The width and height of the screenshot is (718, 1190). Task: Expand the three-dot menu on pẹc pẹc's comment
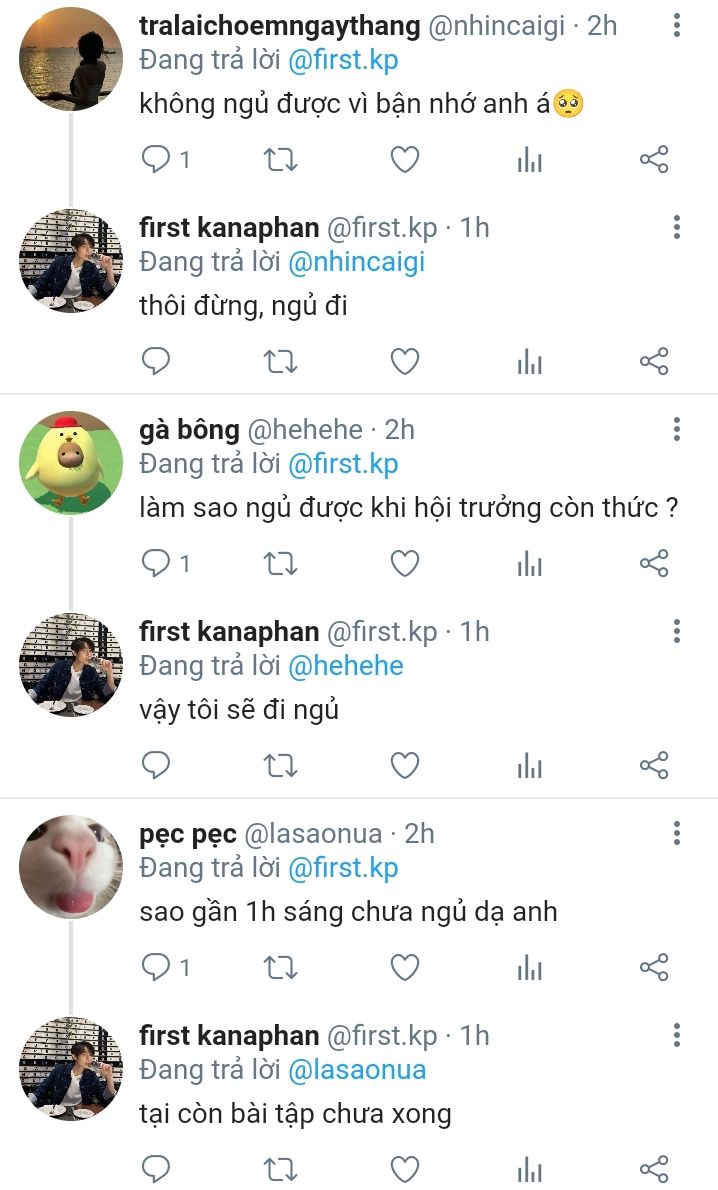[x=677, y=834]
